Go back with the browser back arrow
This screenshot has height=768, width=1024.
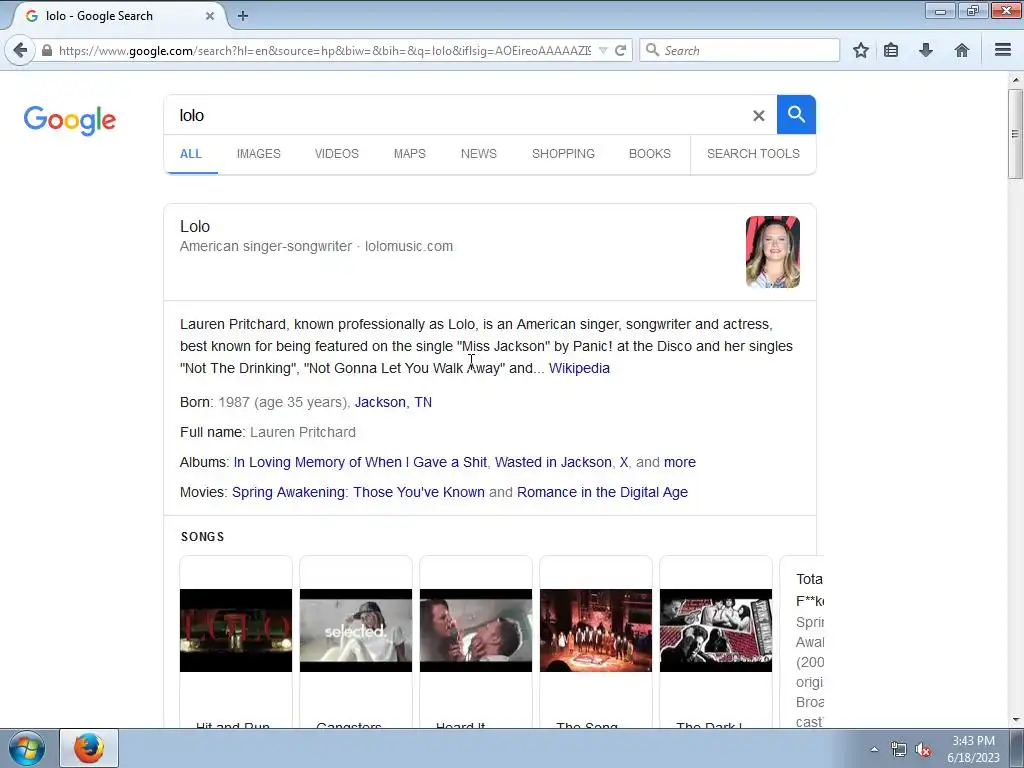click(x=20, y=50)
